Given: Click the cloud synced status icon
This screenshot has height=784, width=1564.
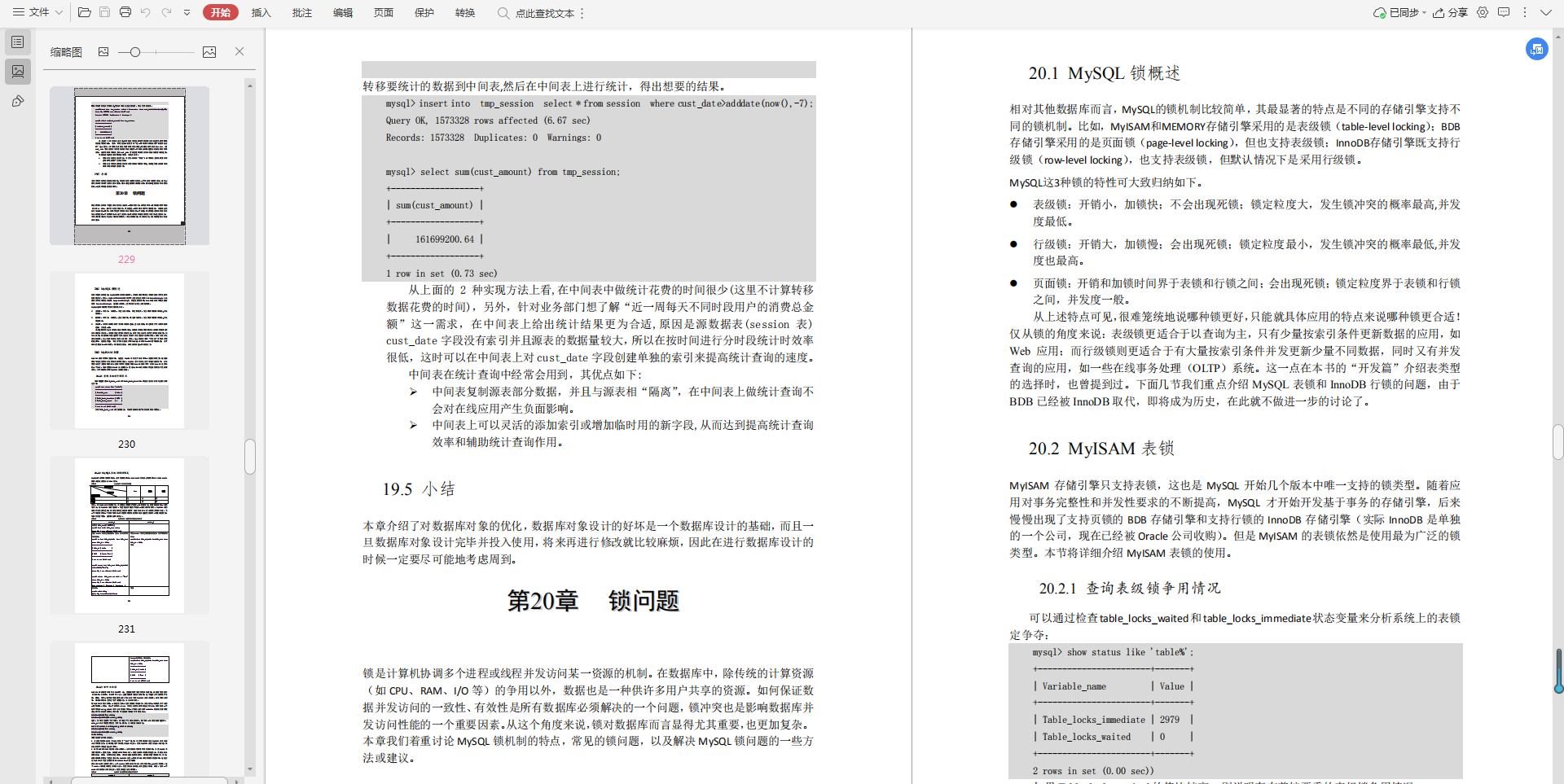Looking at the screenshot, I should tap(1380, 13).
